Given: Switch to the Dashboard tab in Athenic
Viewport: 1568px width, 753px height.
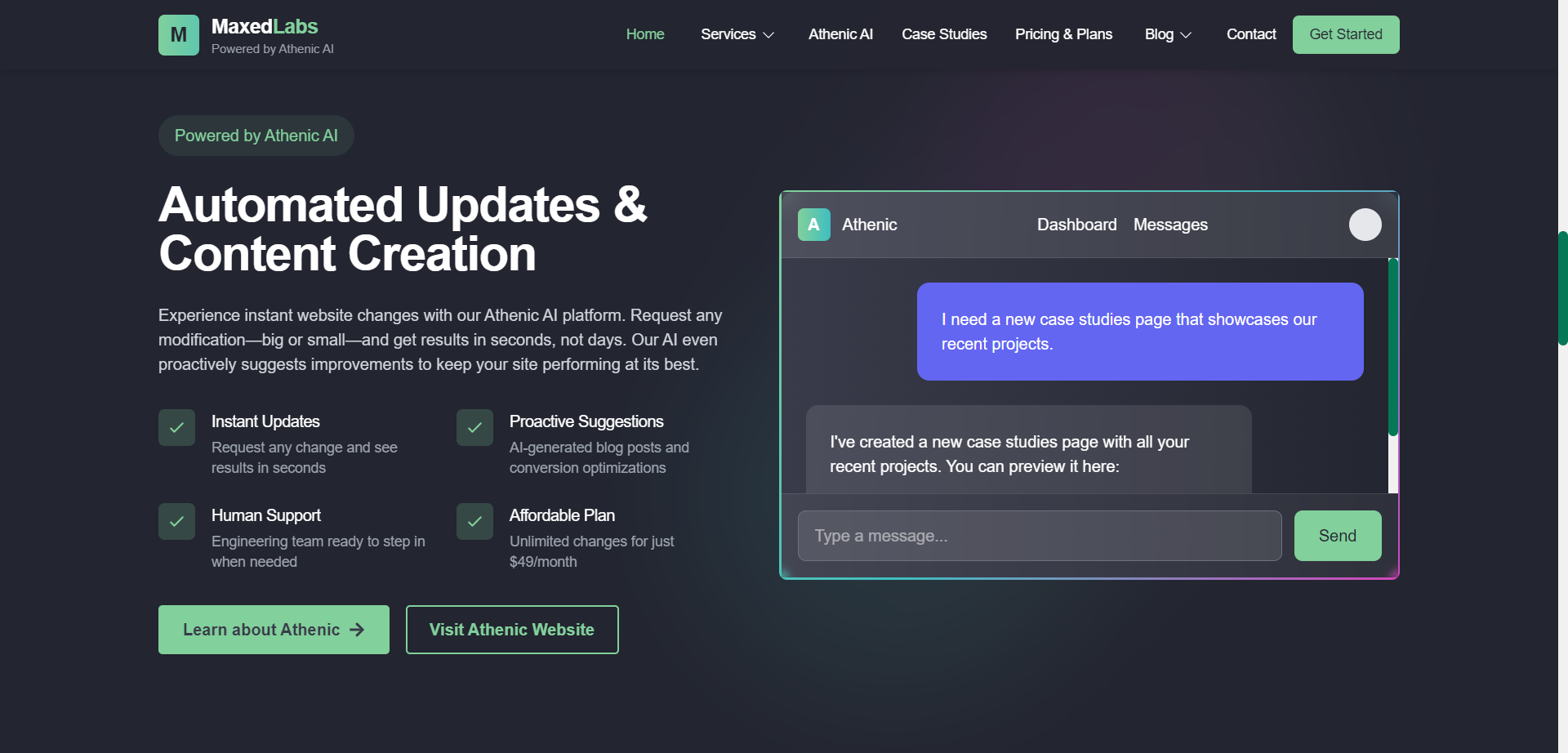Looking at the screenshot, I should pos(1076,225).
